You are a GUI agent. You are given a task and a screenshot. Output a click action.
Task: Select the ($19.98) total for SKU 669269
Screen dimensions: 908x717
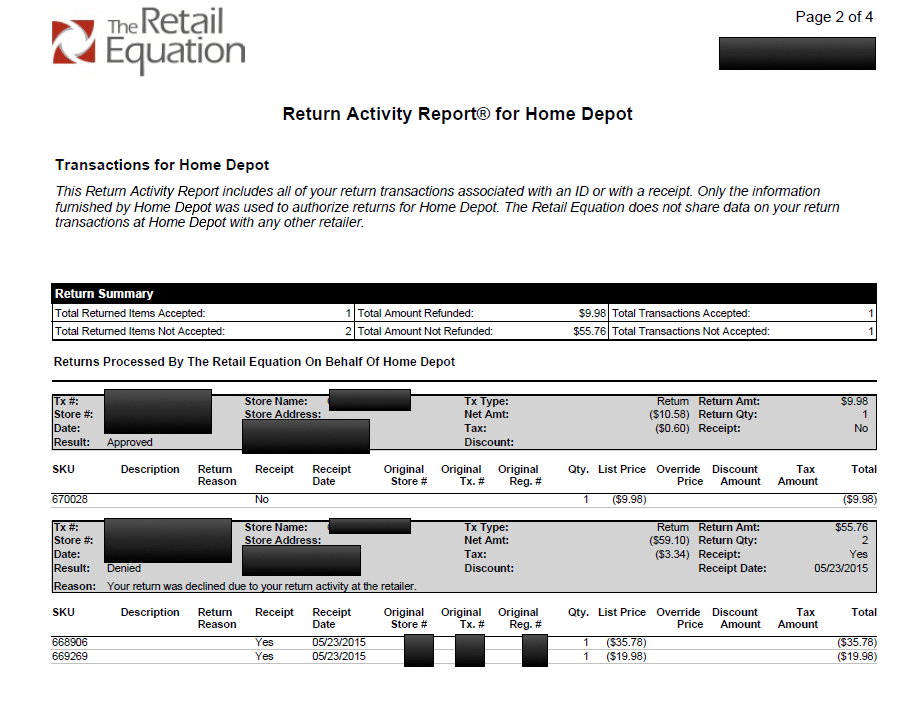pyautogui.click(x=857, y=656)
